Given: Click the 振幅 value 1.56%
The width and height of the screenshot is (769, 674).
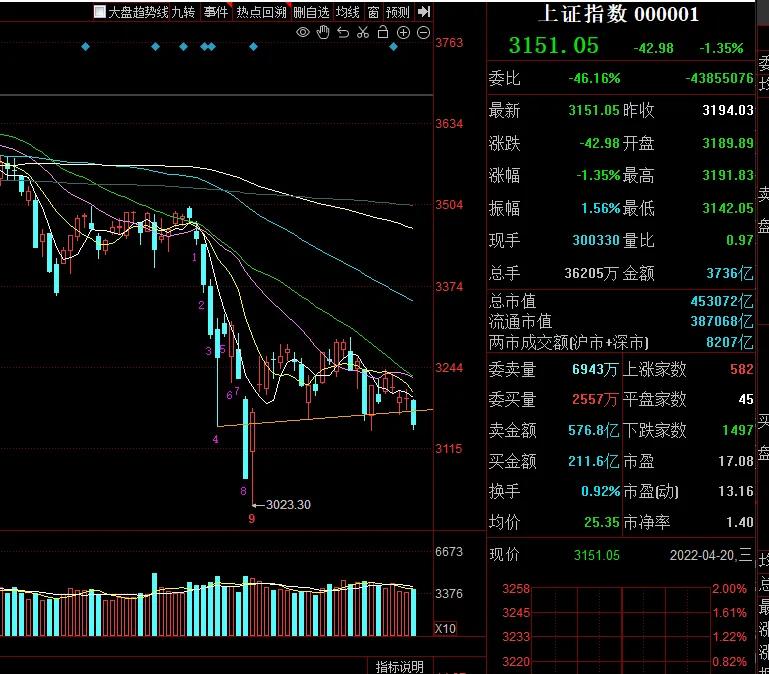Looking at the screenshot, I should 601,208.
